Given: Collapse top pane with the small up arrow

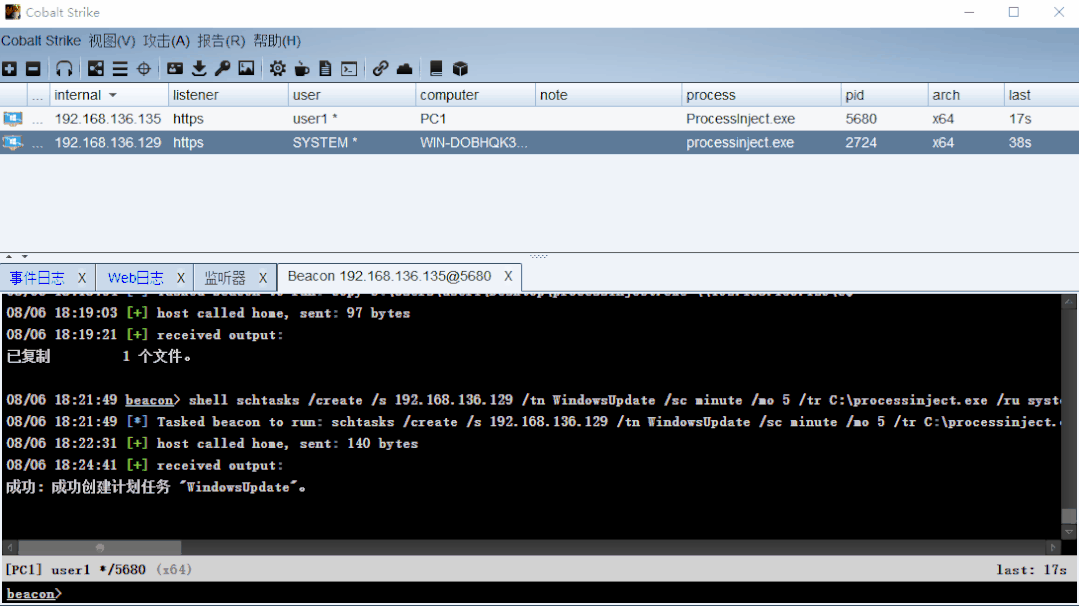Looking at the screenshot, I should pyautogui.click(x=9, y=257).
